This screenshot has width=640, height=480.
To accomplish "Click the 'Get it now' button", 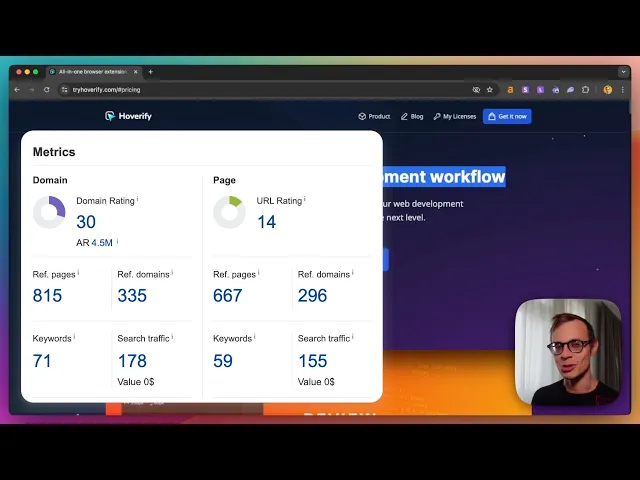I will point(507,116).
